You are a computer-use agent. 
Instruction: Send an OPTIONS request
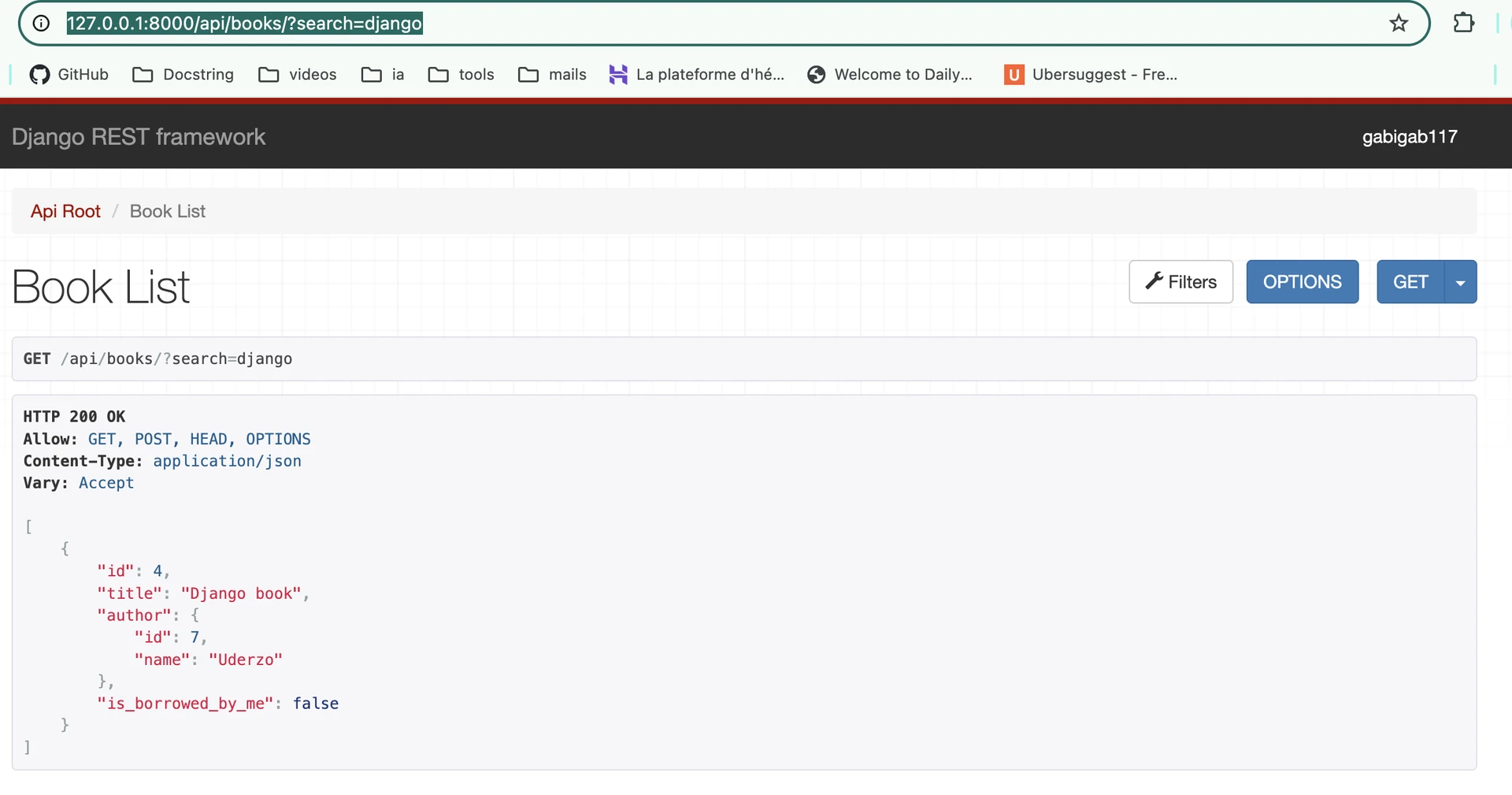point(1302,282)
